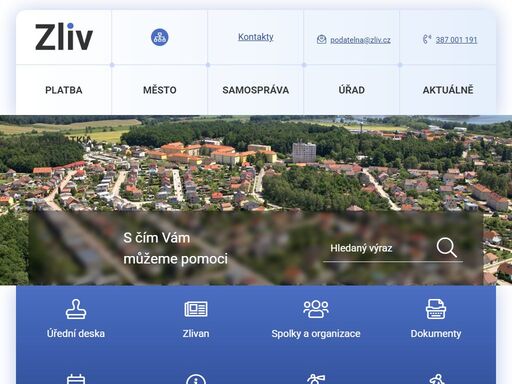
Task: Click the stamp icon for Úřední deska
Action: (76, 309)
